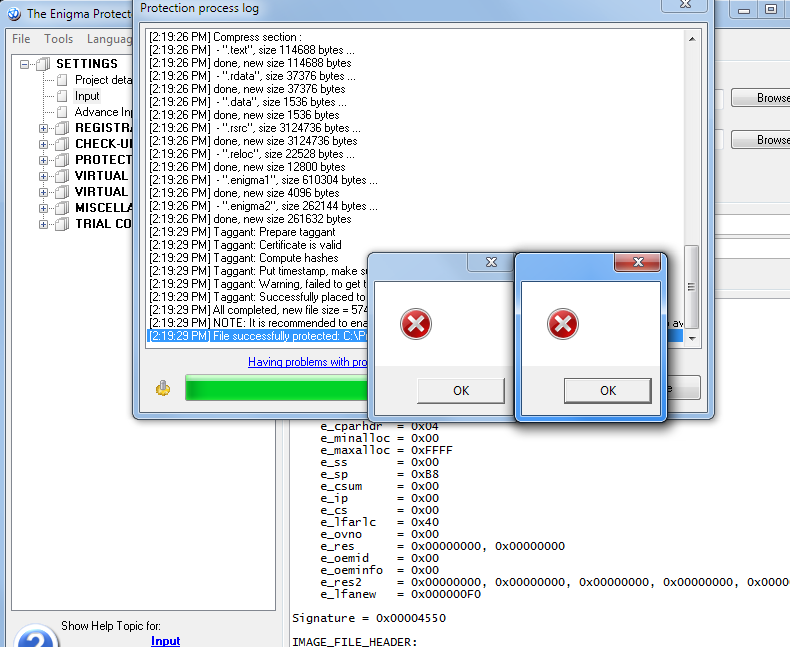
Task: Click the red error icon in left dialog
Action: pos(416,324)
